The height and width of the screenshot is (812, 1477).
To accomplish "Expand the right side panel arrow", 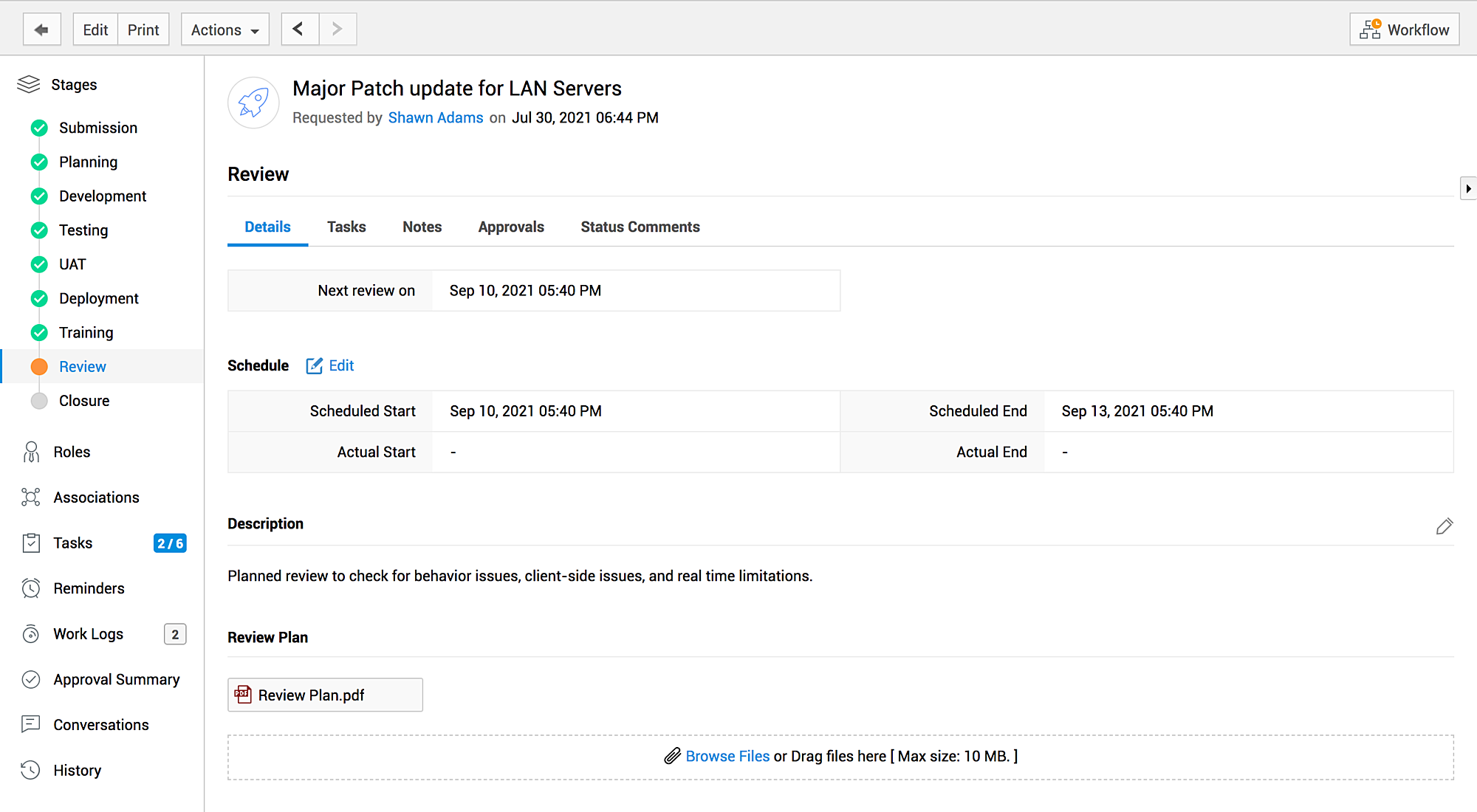I will click(1468, 188).
